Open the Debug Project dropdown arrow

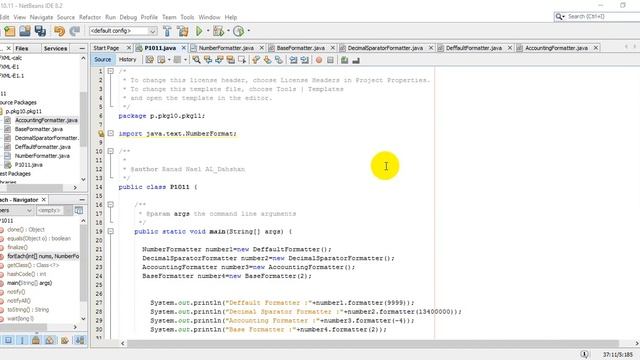coord(228,31)
